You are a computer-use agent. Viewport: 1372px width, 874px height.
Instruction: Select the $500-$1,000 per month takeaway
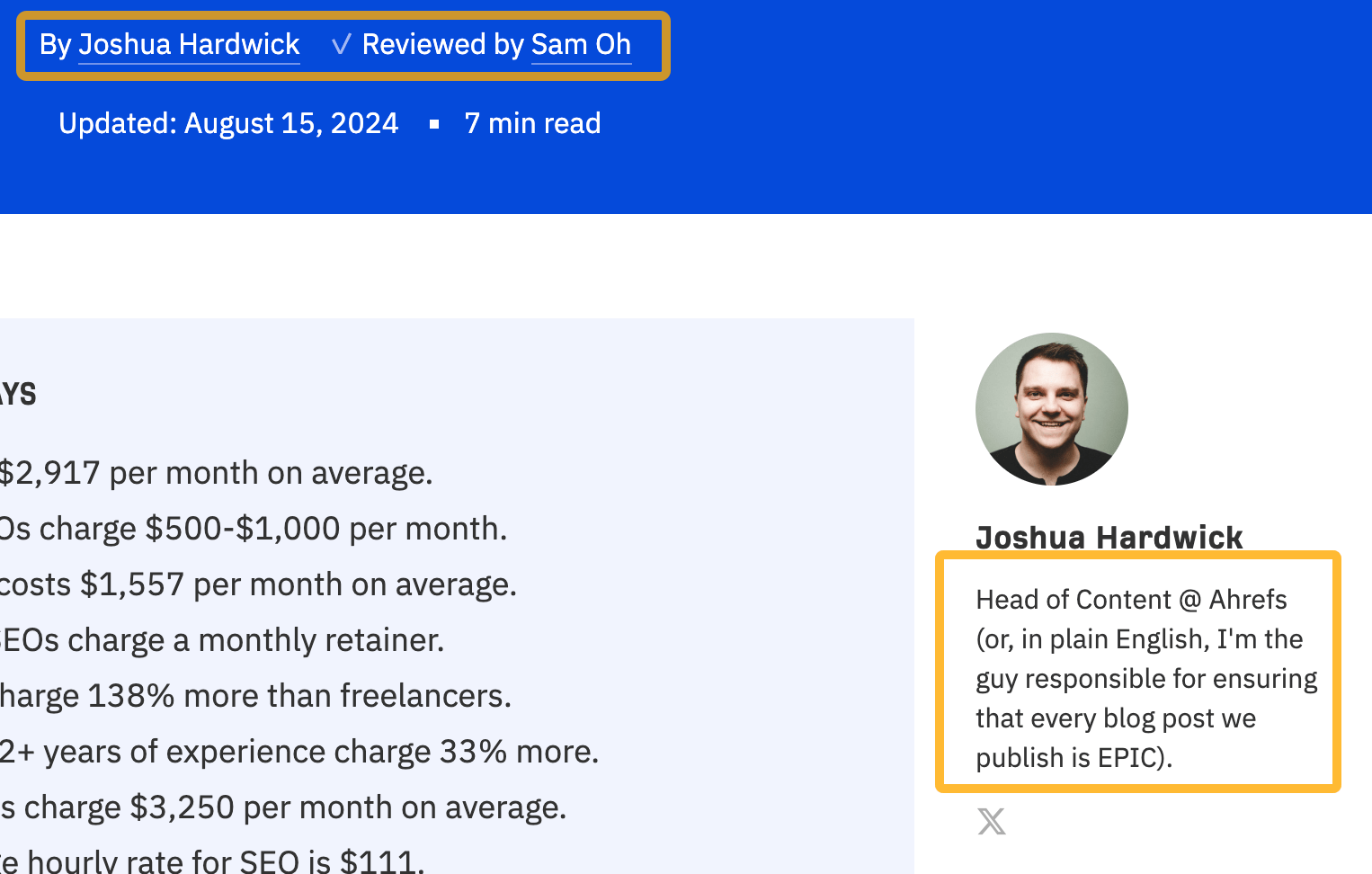(254, 529)
